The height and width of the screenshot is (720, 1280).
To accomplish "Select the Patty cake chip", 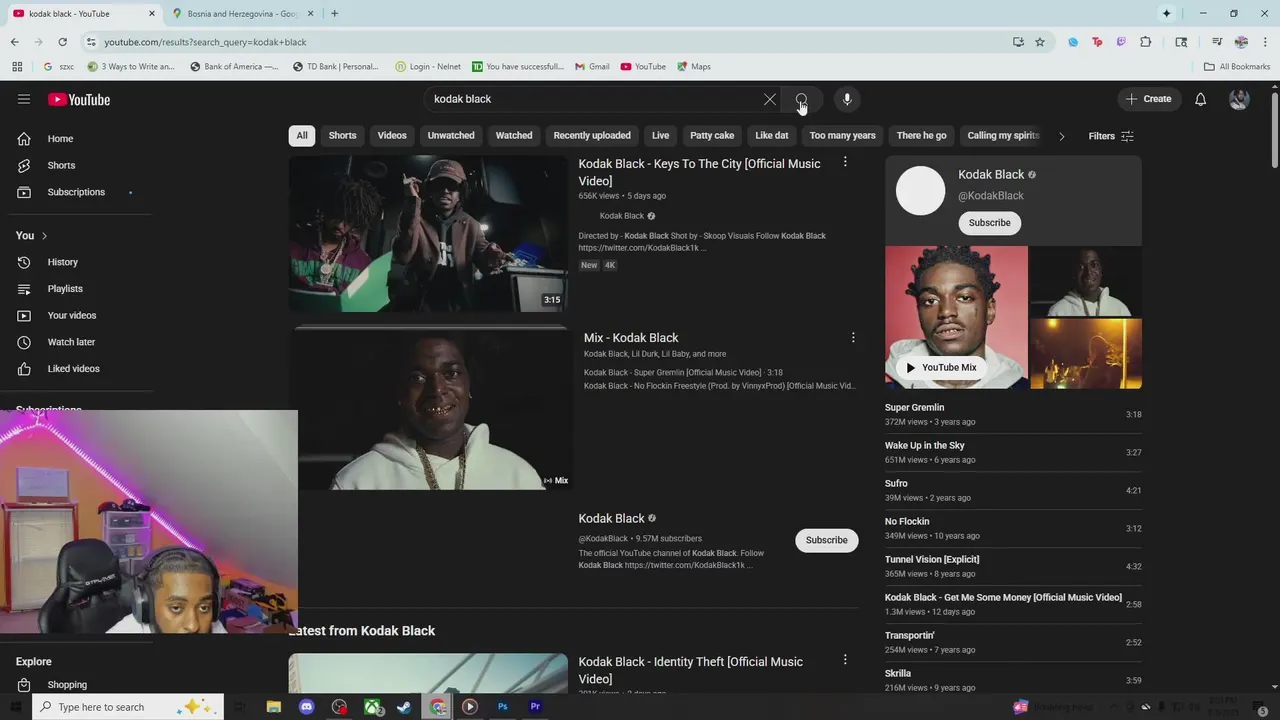I will [x=712, y=136].
